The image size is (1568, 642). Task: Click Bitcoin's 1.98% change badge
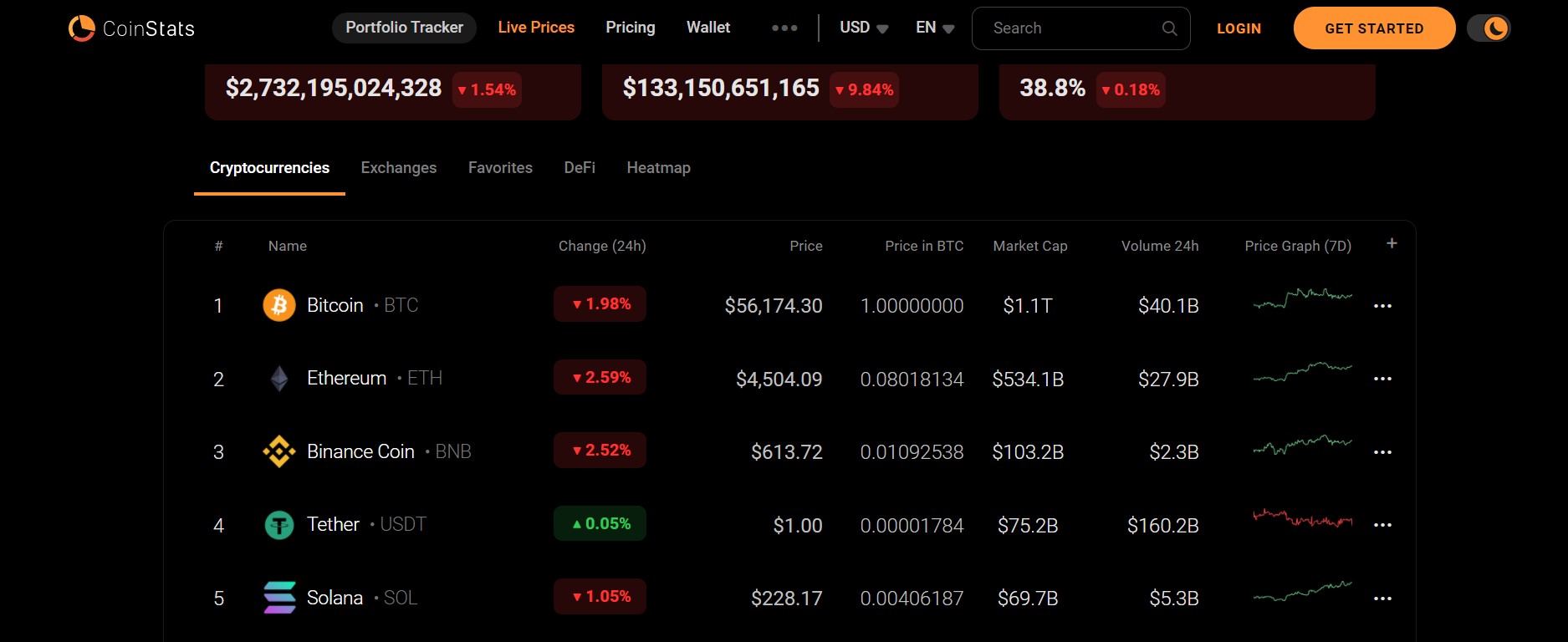point(600,304)
